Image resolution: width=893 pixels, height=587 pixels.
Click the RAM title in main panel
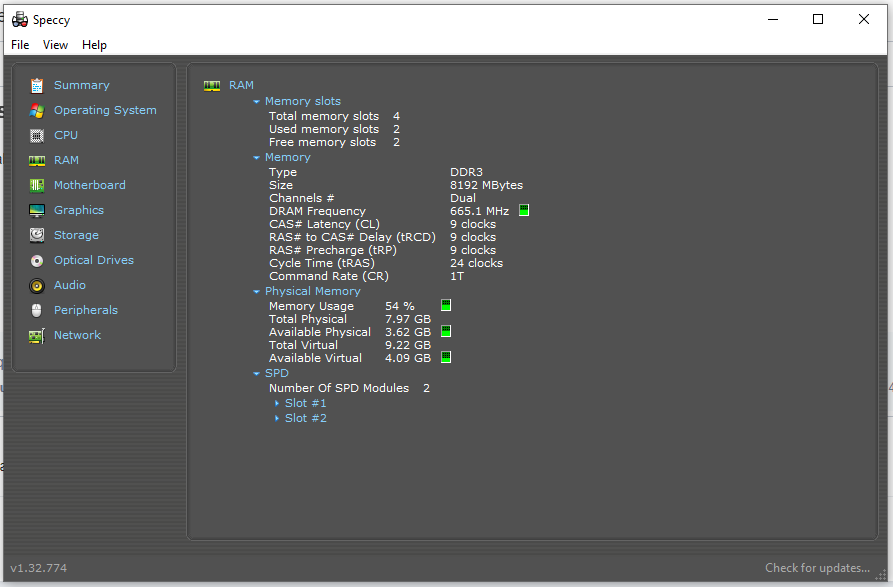click(x=241, y=85)
